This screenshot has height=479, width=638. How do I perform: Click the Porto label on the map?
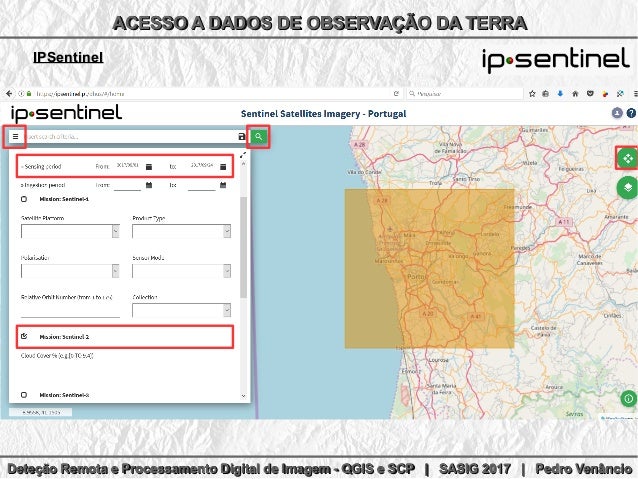pyautogui.click(x=416, y=277)
